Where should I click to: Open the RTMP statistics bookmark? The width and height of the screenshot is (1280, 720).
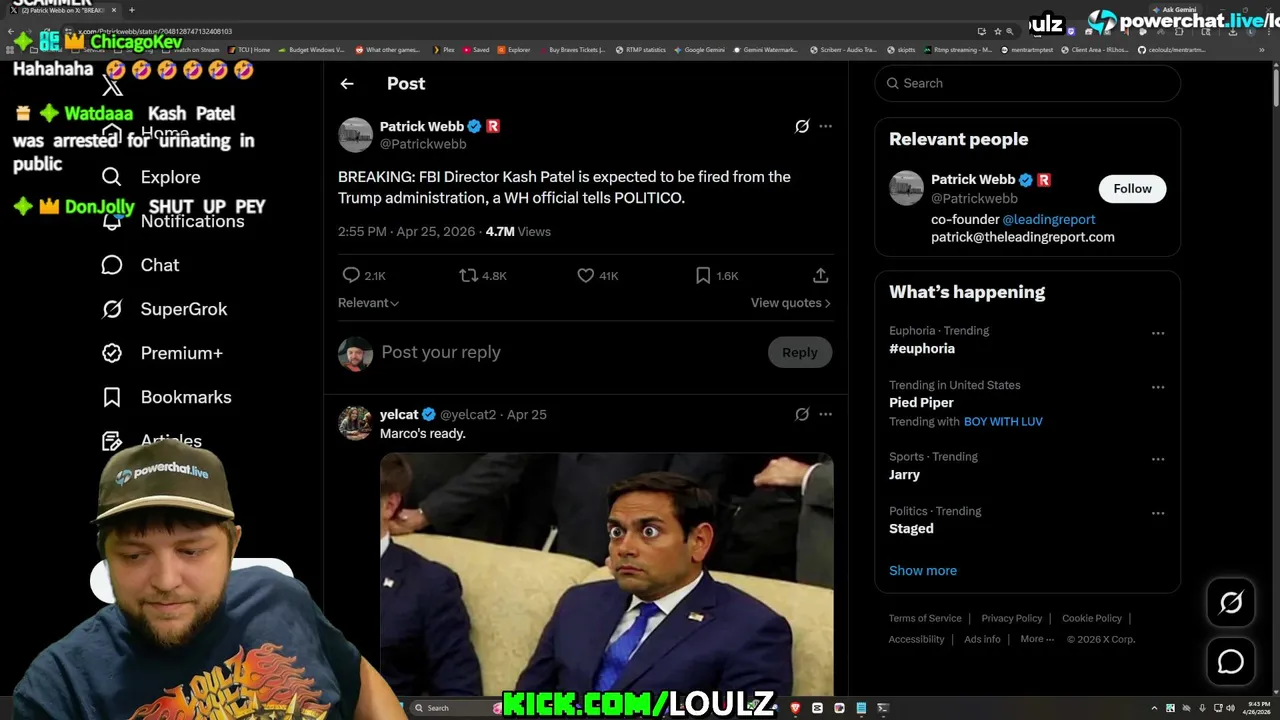click(x=640, y=49)
